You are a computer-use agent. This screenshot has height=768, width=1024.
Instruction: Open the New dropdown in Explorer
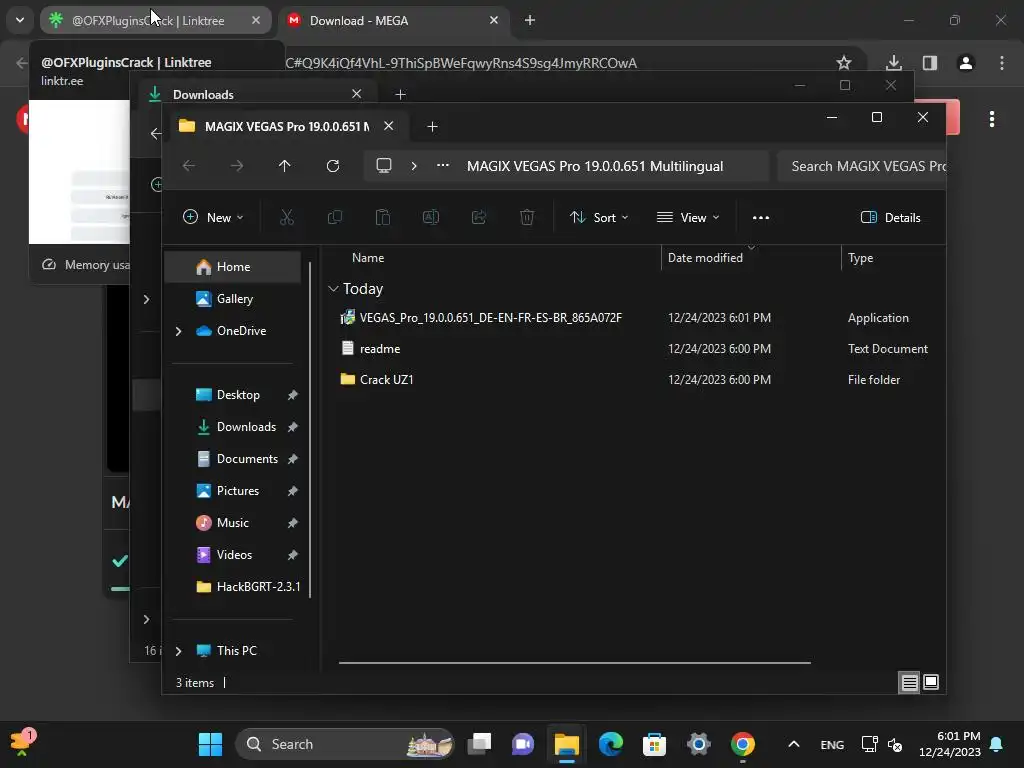pyautogui.click(x=214, y=217)
